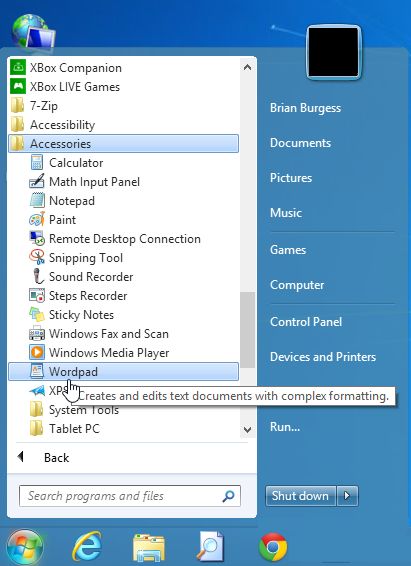Image resolution: width=411 pixels, height=566 pixels.
Task: Open Internet Explorer from the taskbar
Action: point(87,547)
